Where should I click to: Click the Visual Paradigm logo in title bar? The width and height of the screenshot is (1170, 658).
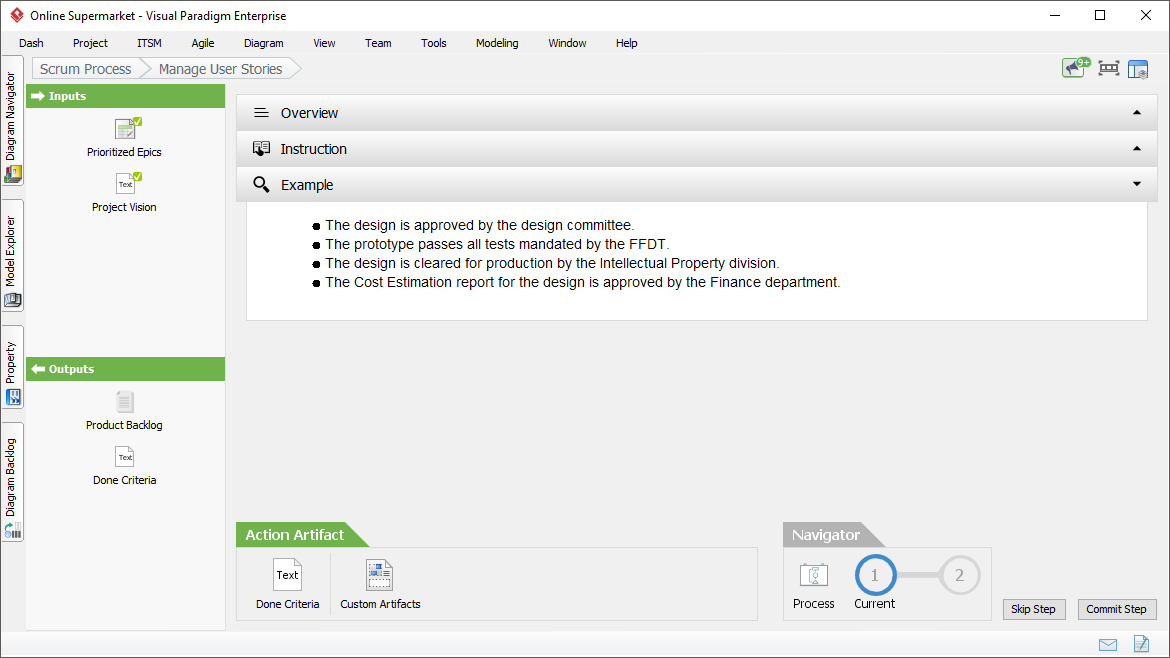click(x=16, y=15)
